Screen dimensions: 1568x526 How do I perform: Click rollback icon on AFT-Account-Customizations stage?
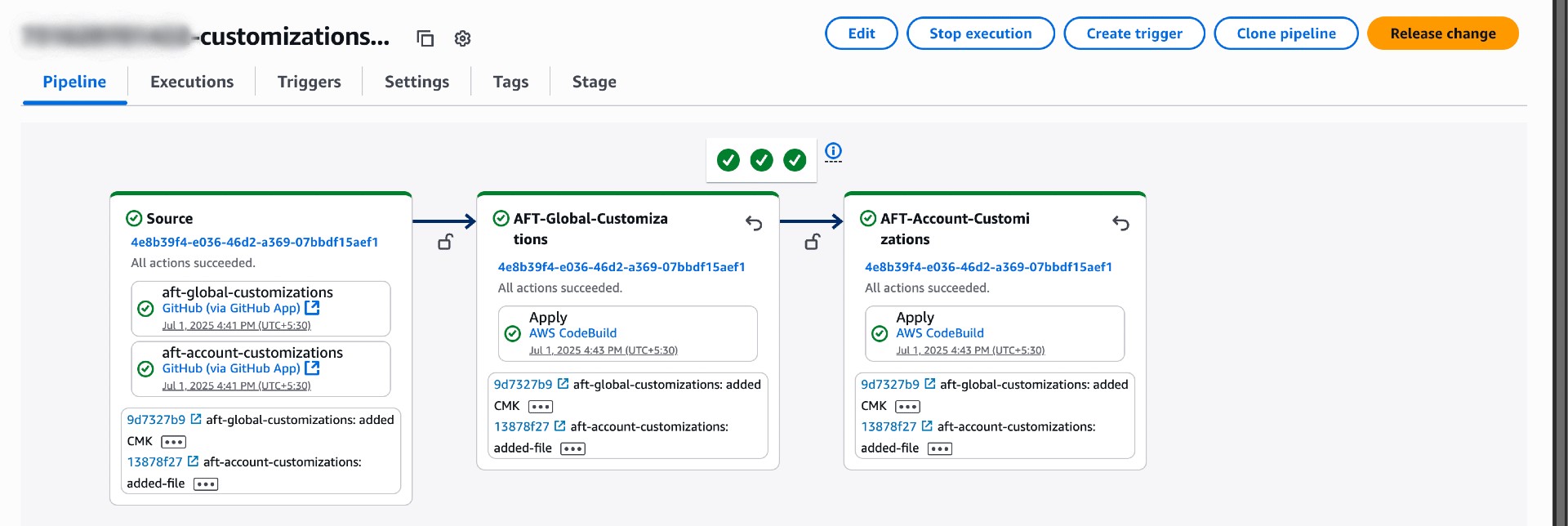[1121, 223]
